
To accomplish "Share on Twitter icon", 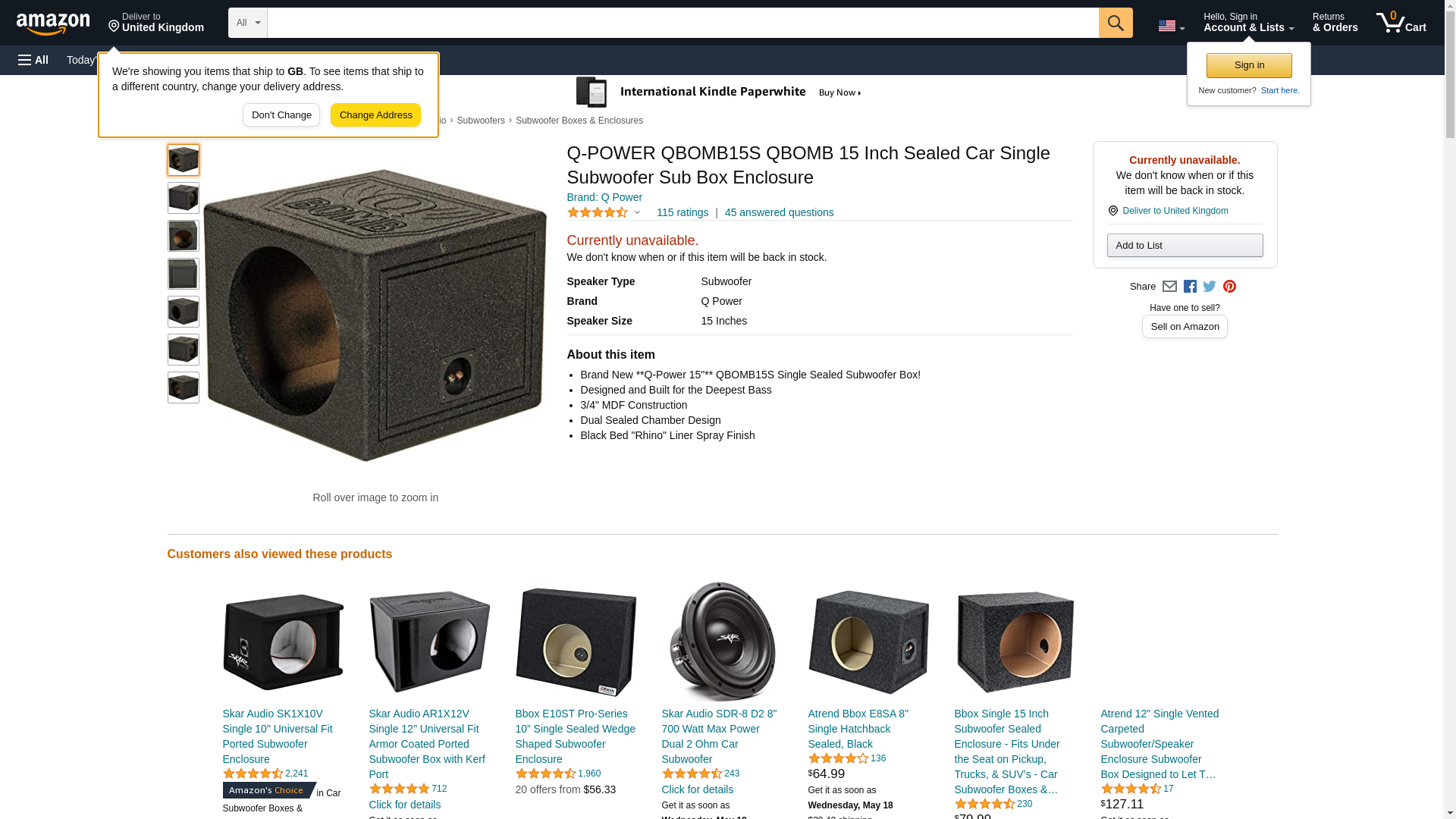I will [x=1210, y=287].
